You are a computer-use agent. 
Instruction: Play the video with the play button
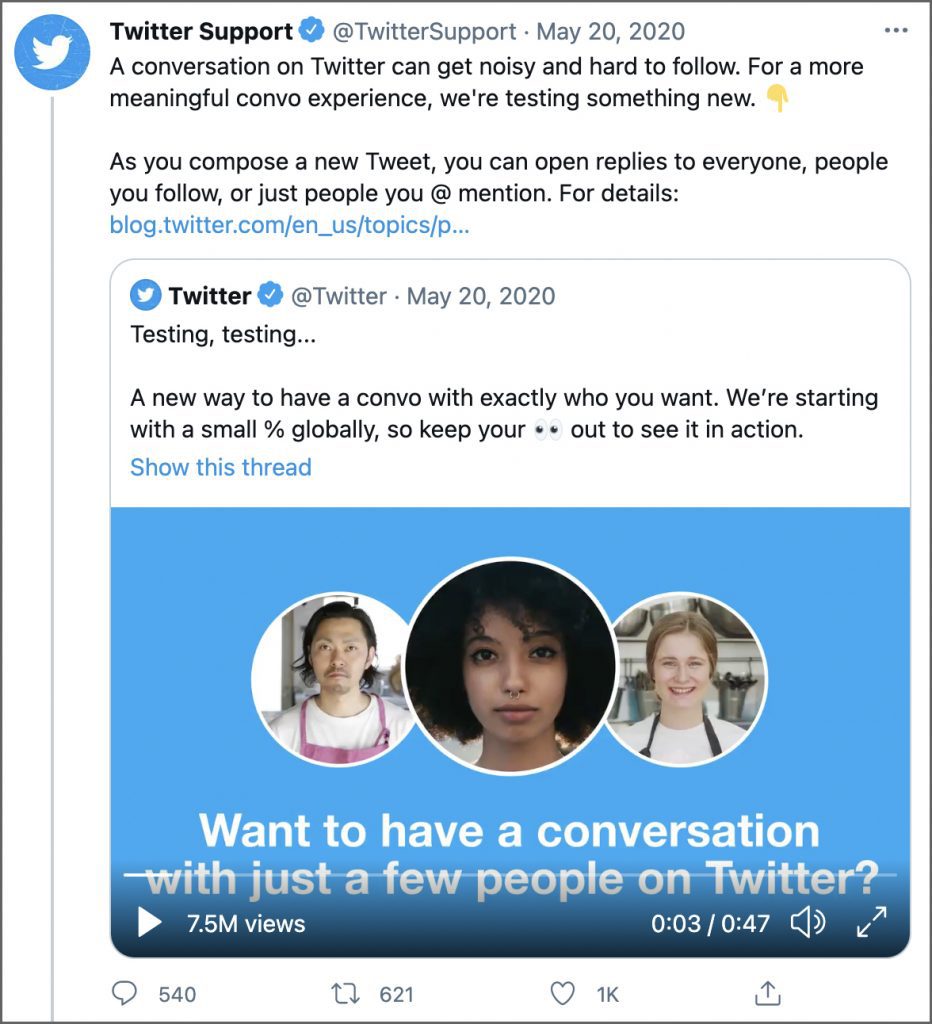pyautogui.click(x=150, y=922)
